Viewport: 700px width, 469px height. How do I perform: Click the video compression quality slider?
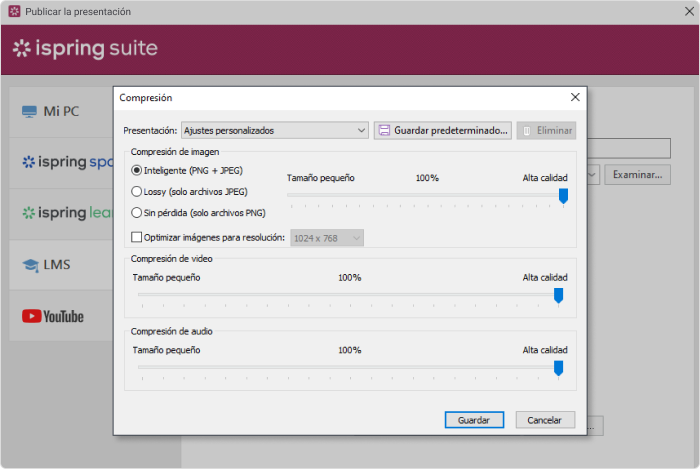(558, 295)
